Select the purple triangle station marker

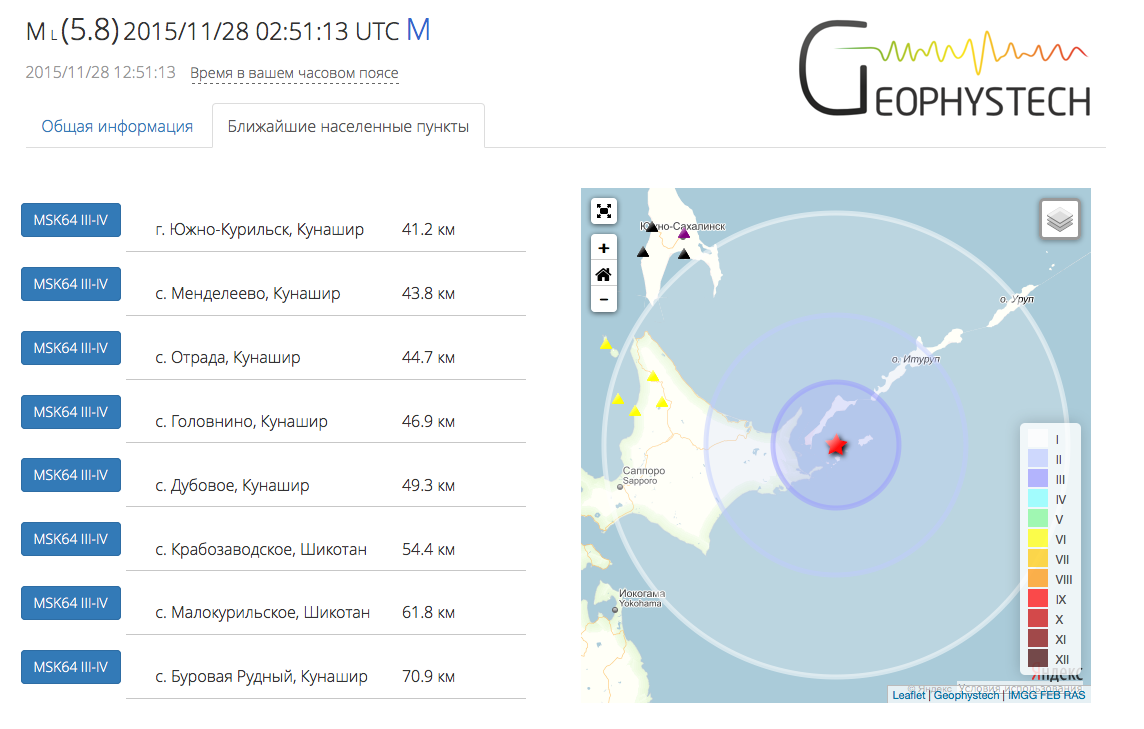point(684,234)
